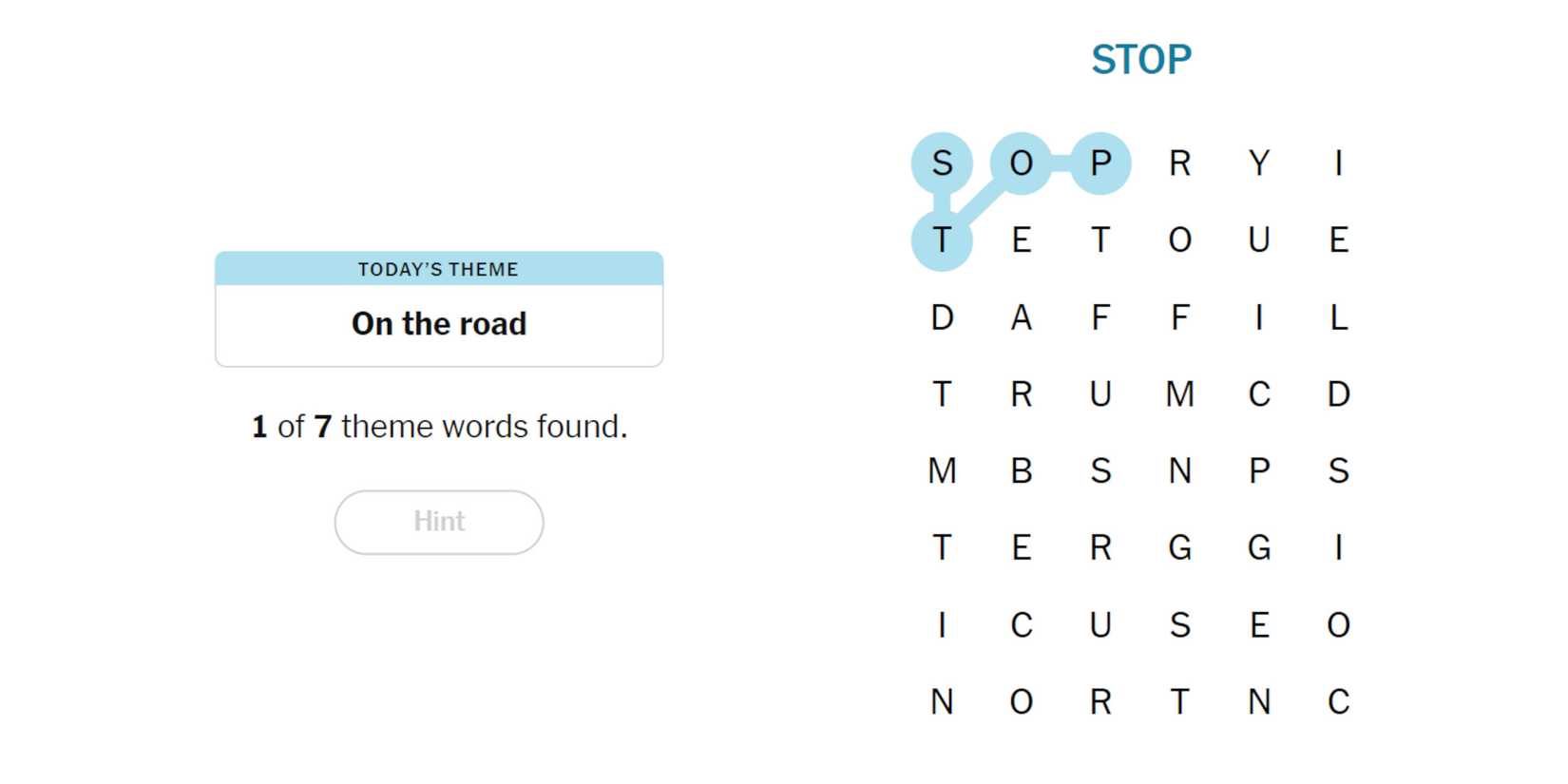Select the highlighted letter O tile
Screen dimensions: 1568x784
[1021, 163]
